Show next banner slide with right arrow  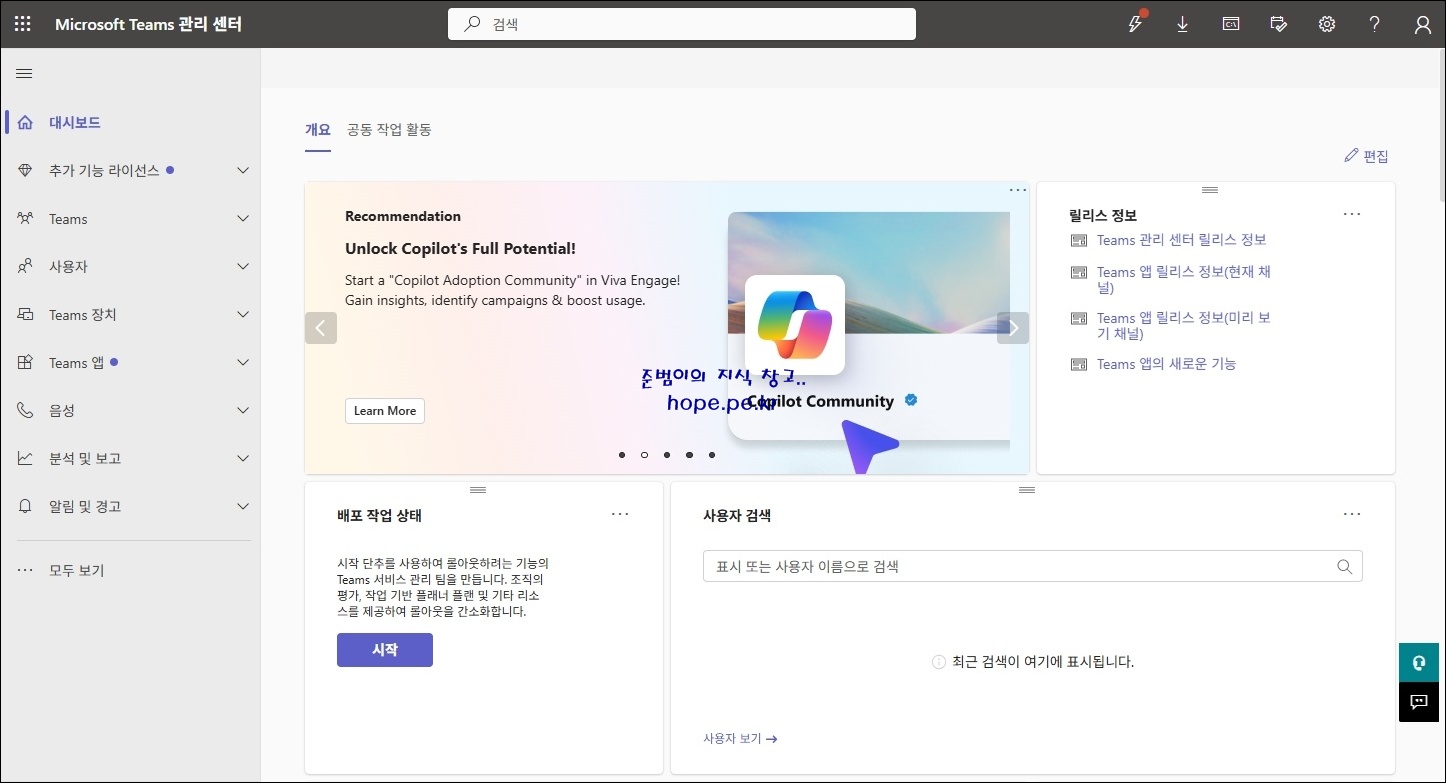coord(1013,328)
